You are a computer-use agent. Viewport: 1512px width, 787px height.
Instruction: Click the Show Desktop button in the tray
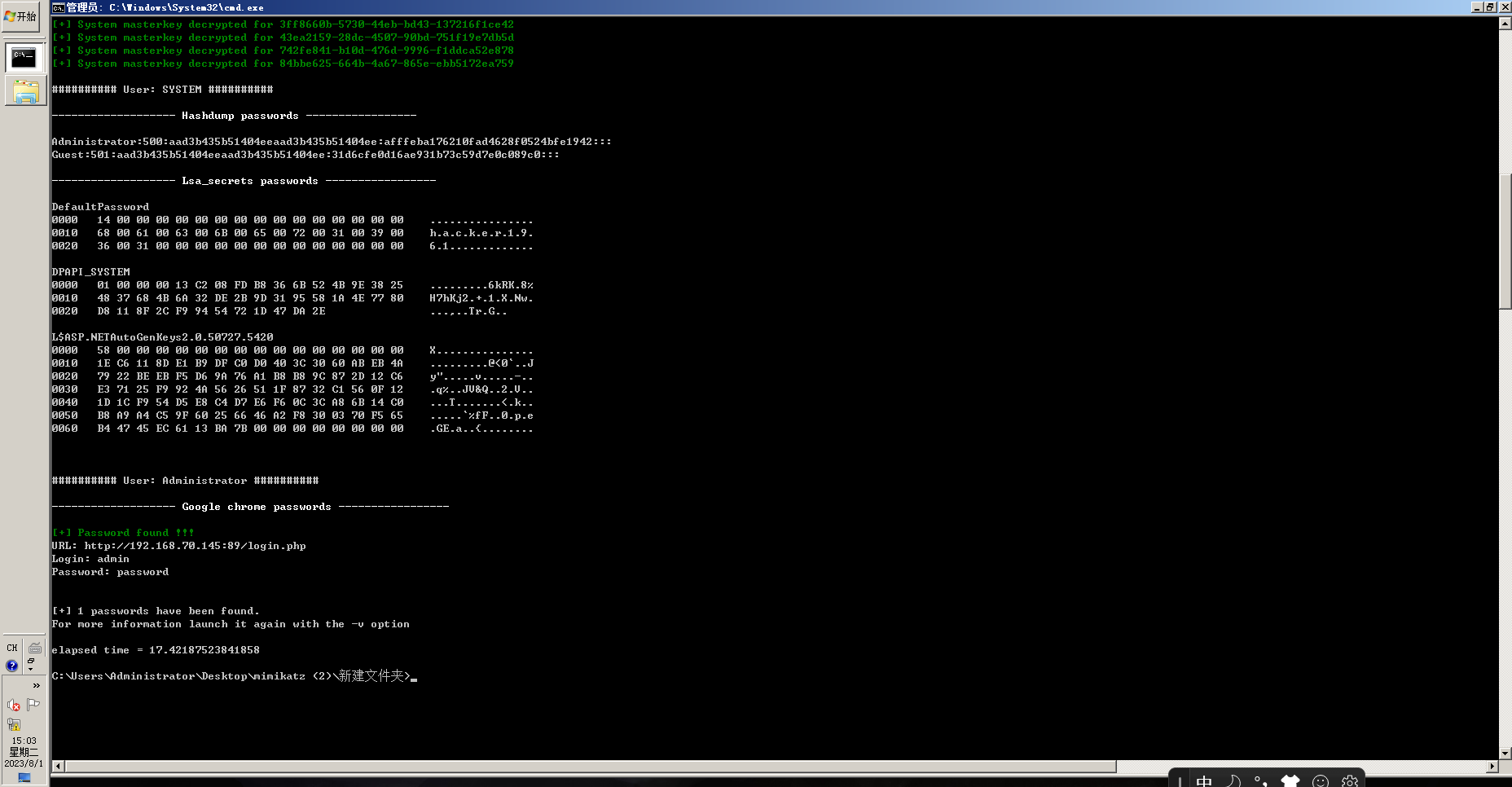pos(24,776)
